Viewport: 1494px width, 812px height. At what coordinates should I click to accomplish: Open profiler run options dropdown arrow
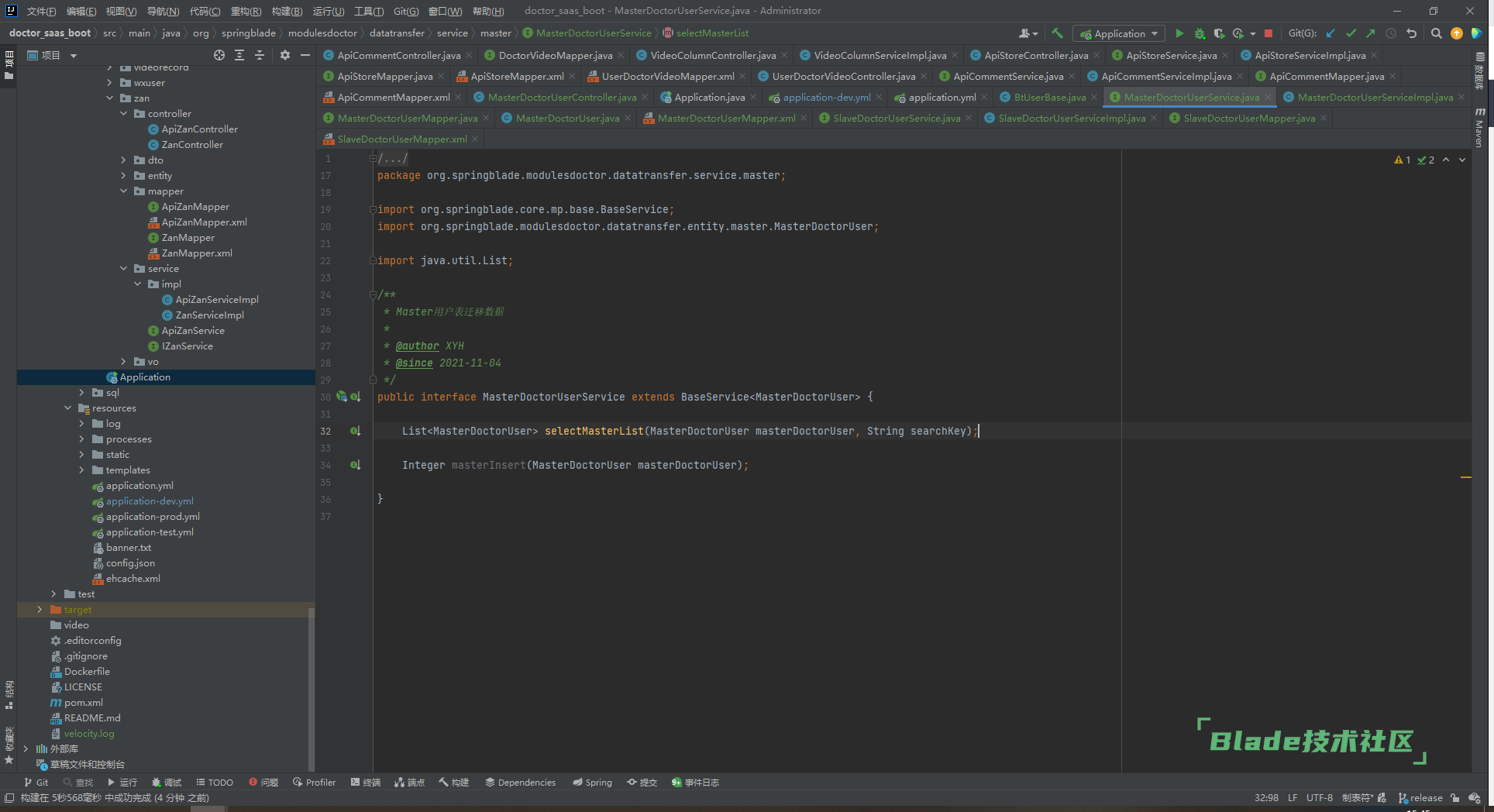pos(1252,33)
